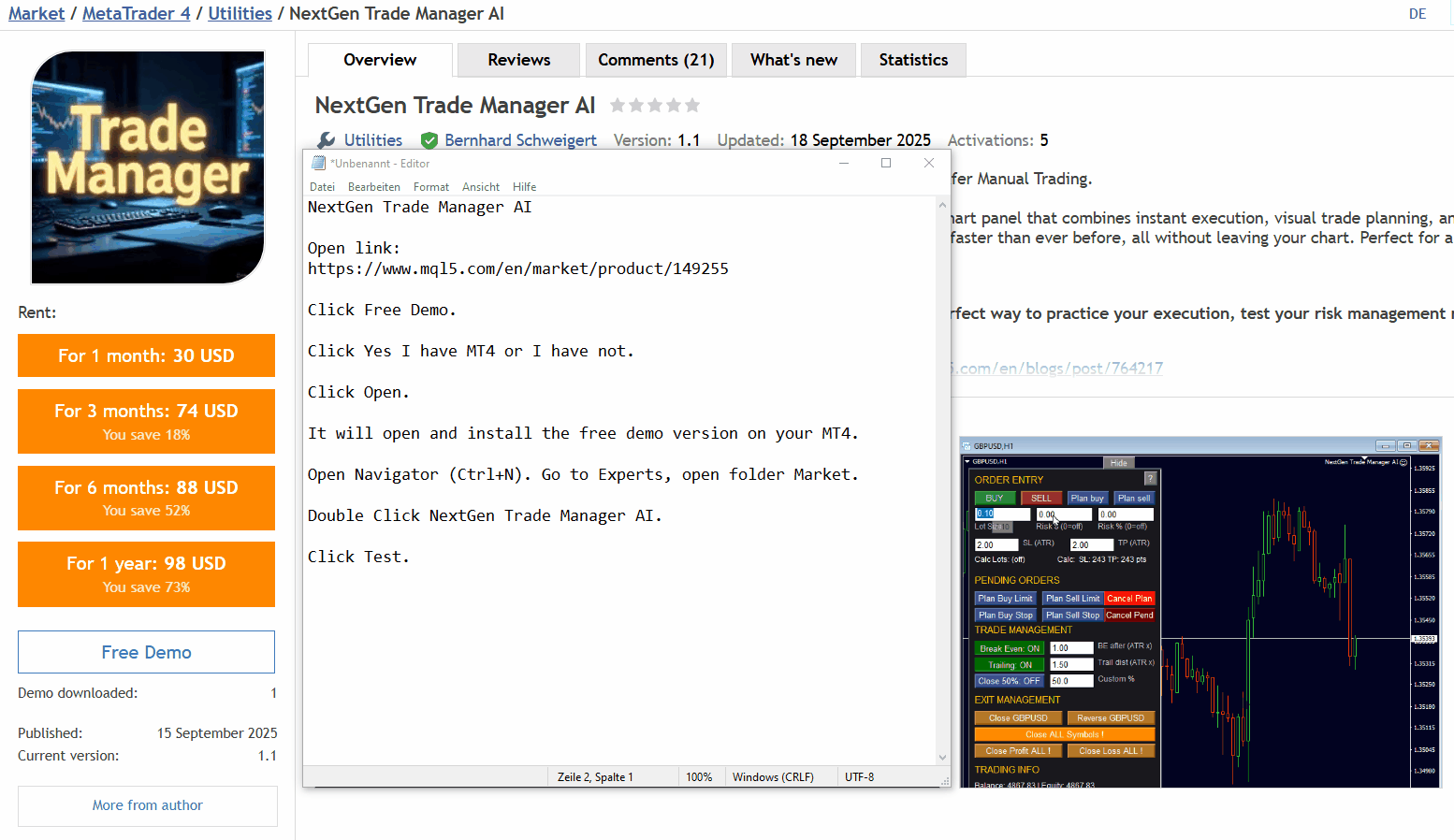The image size is (1454, 840).
Task: Minimize the Unbenannt Editor window
Action: pos(844,163)
